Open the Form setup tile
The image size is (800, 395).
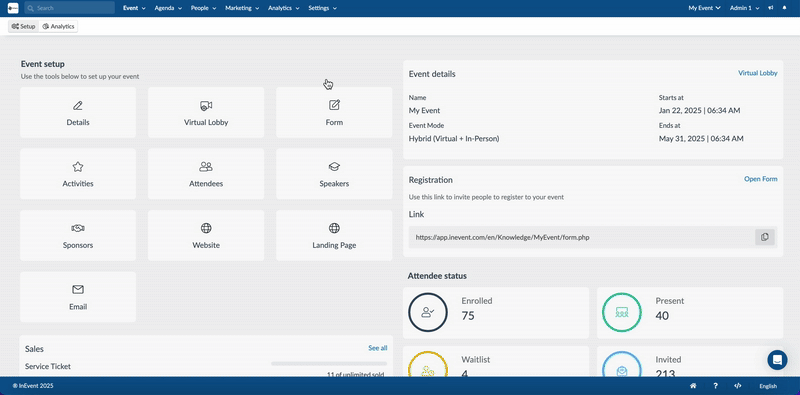coord(334,112)
